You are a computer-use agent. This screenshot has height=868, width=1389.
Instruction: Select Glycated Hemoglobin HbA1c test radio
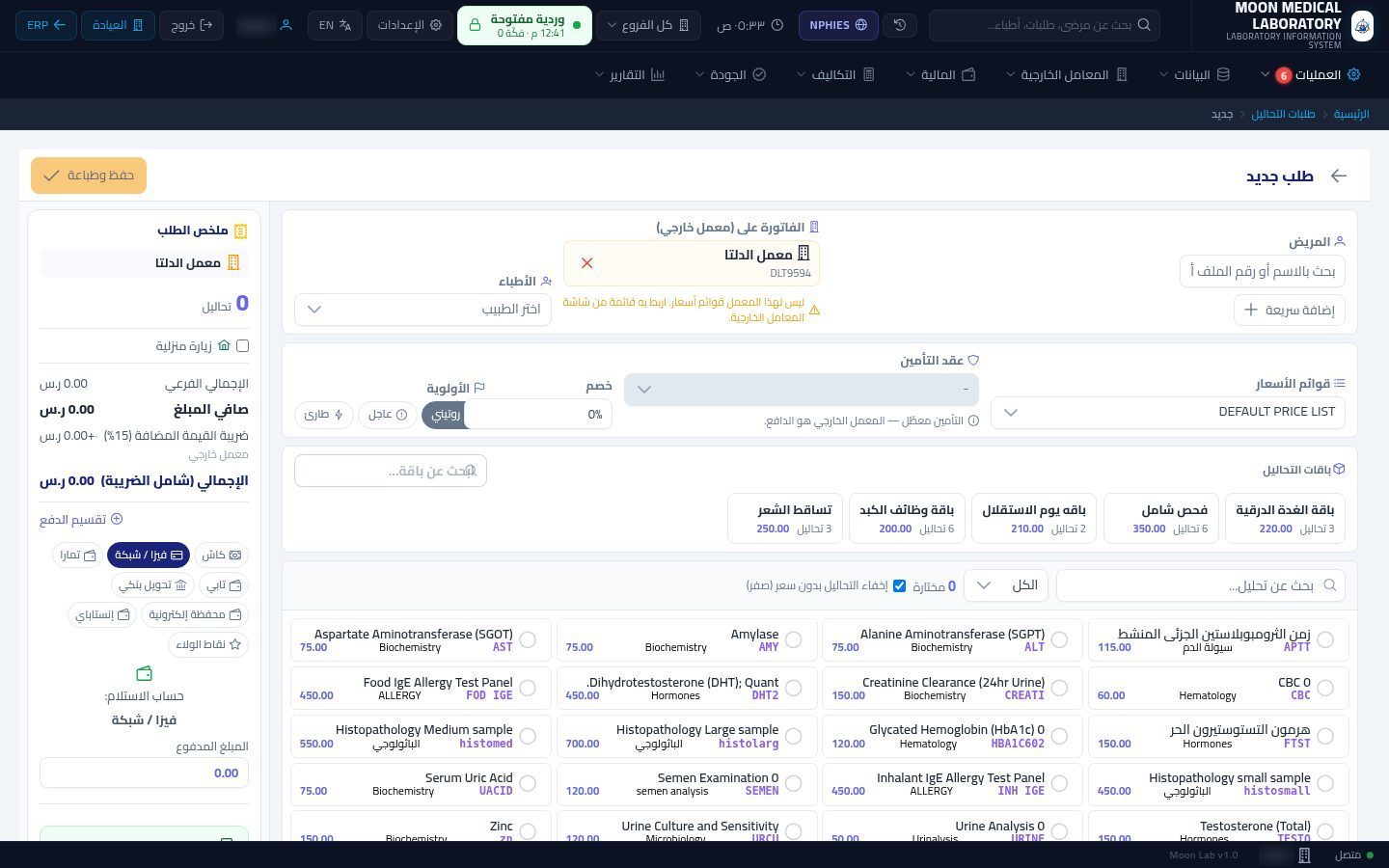tap(1059, 736)
